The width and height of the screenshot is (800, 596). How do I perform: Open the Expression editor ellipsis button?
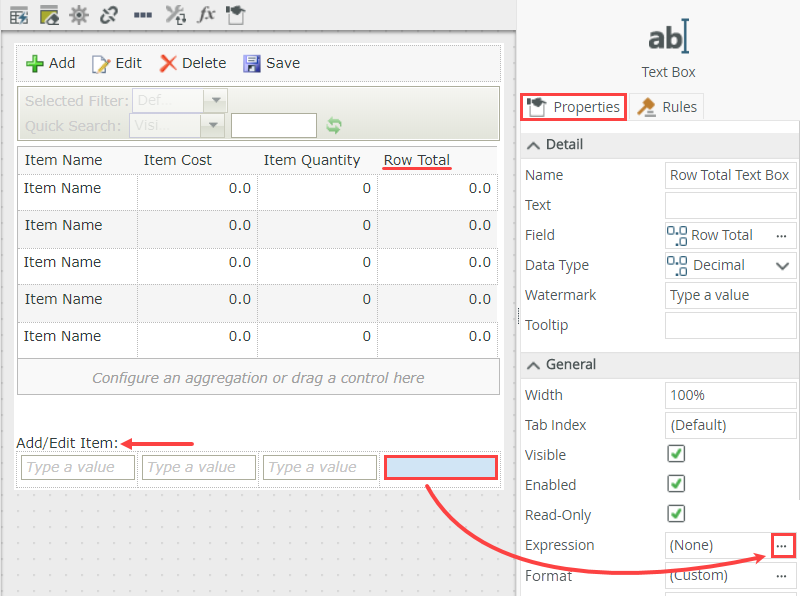[x=782, y=545]
